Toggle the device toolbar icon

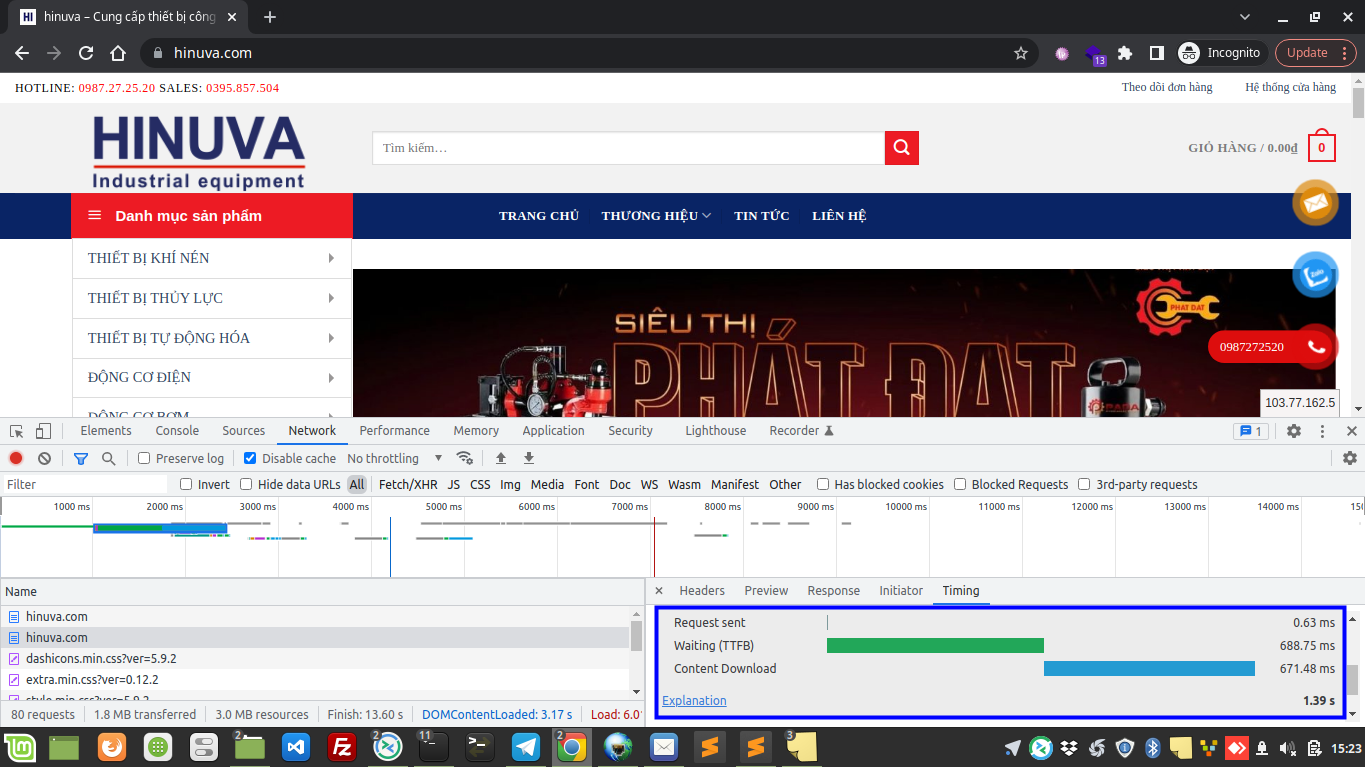click(x=43, y=431)
